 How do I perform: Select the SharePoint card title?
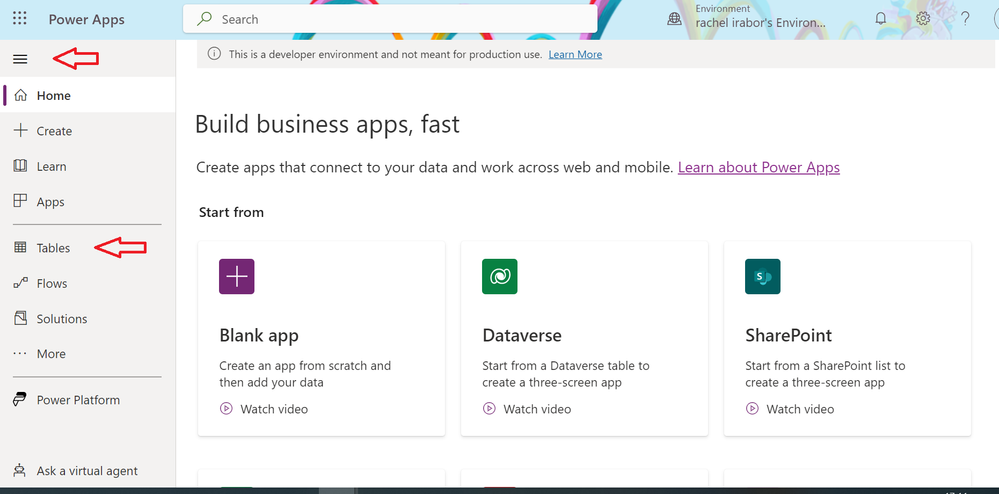(789, 335)
